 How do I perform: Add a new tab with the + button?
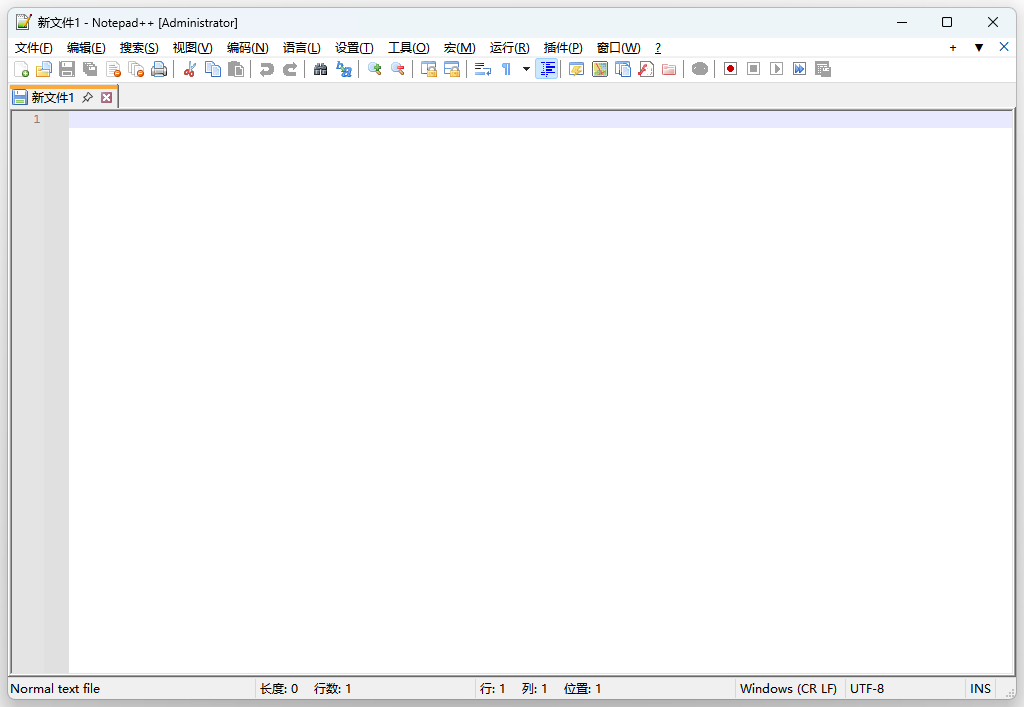click(x=953, y=48)
